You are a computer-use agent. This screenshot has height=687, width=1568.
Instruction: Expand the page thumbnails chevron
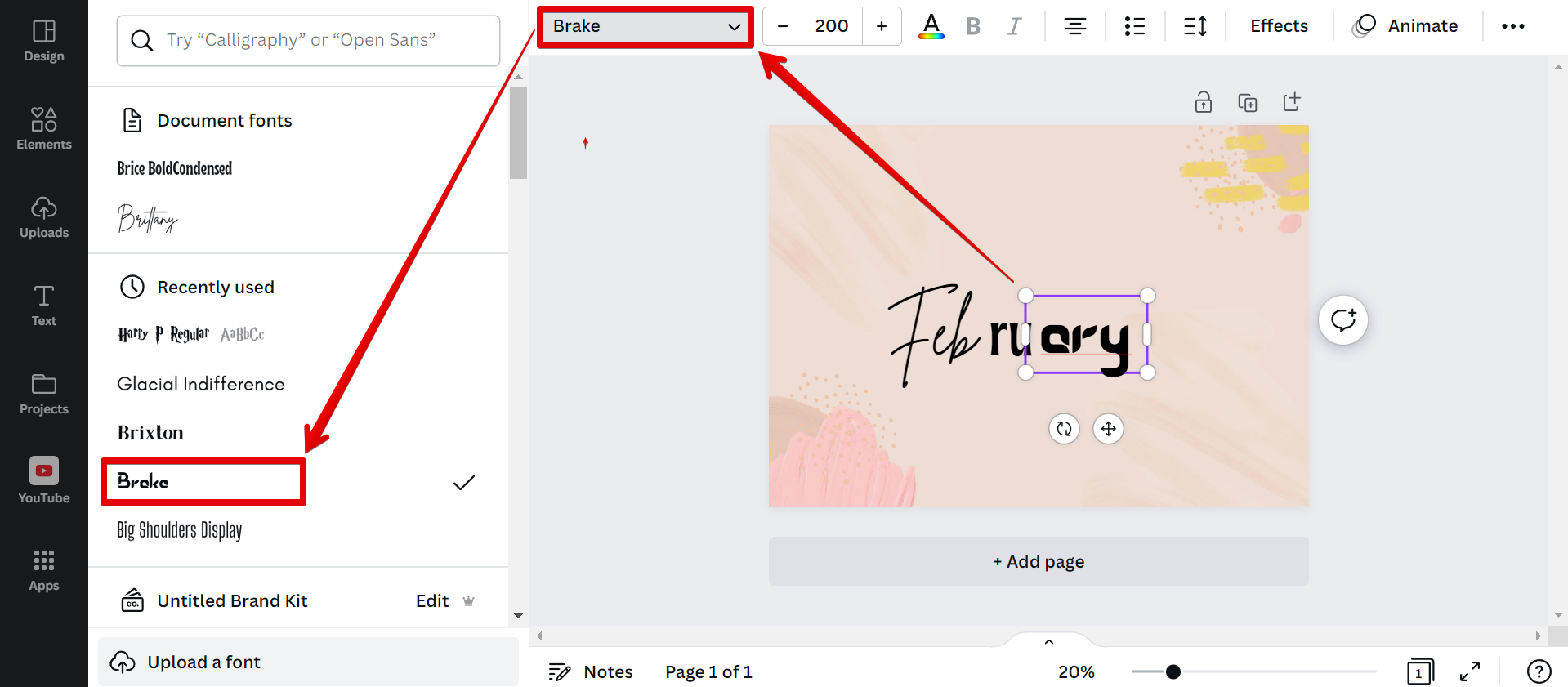[x=1049, y=642]
